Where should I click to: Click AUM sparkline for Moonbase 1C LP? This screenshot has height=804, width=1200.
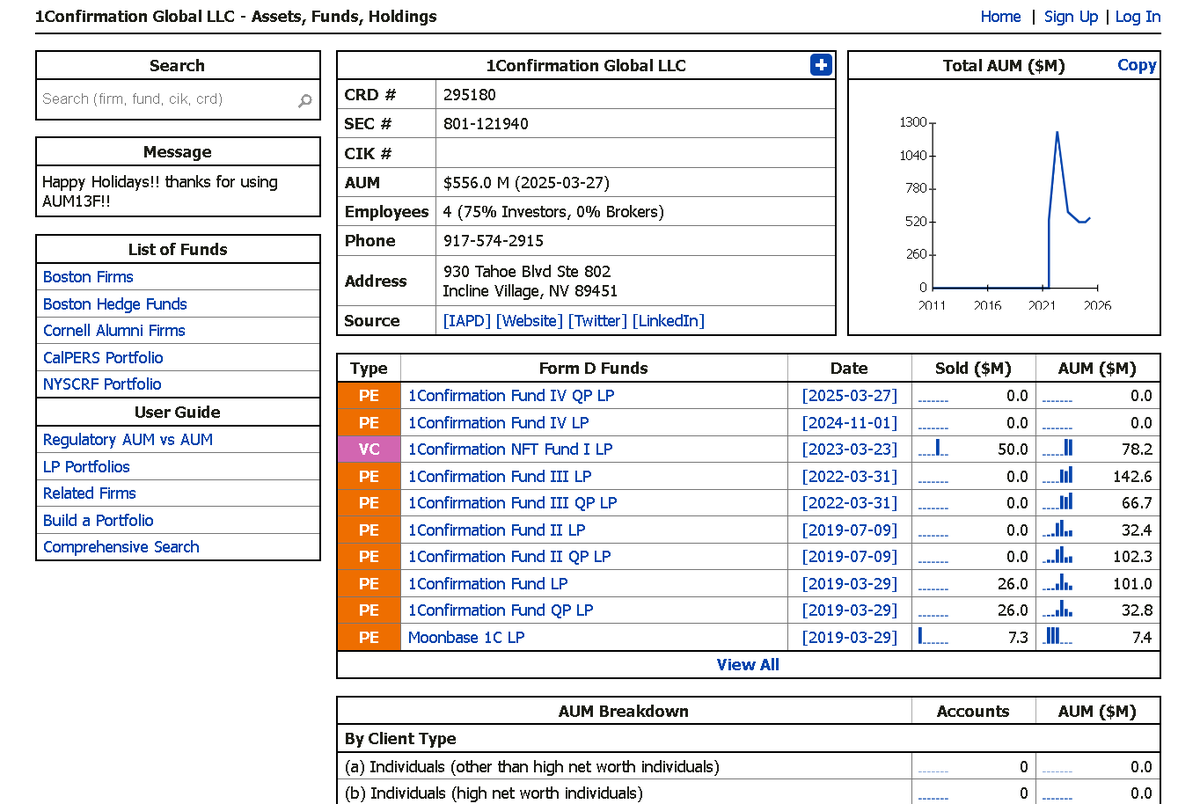[x=1057, y=636]
